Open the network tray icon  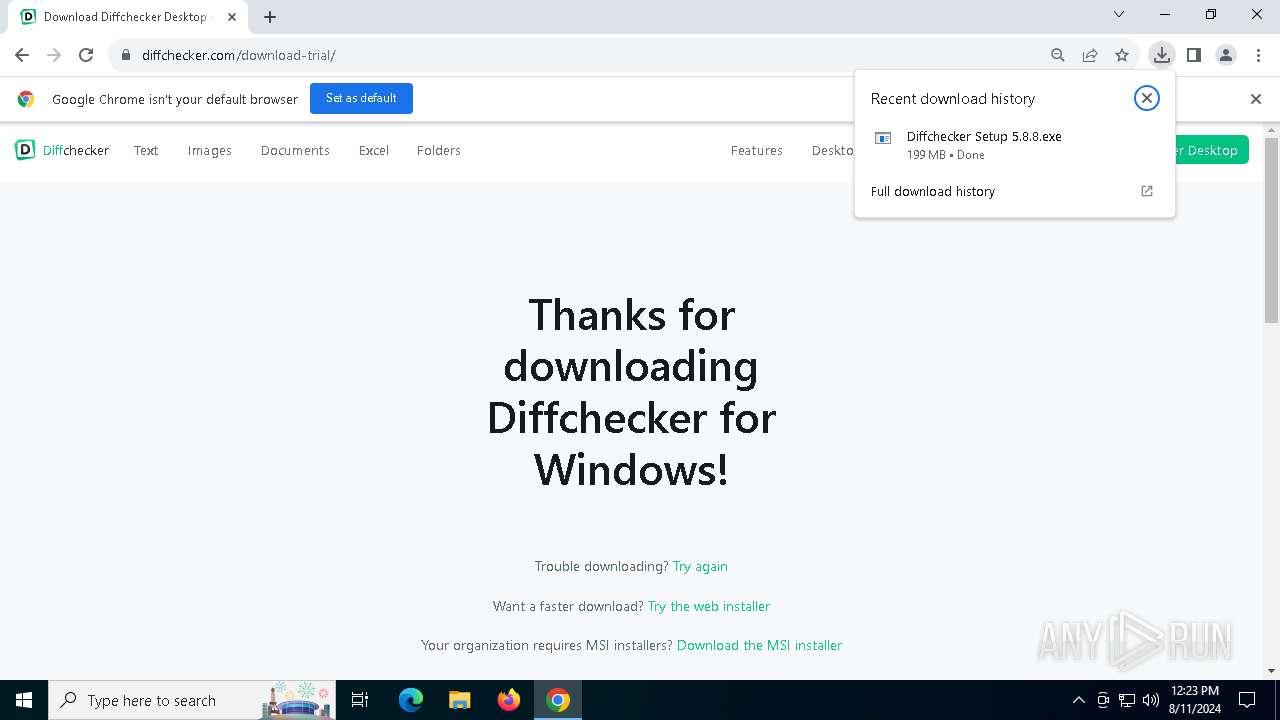coord(1127,700)
